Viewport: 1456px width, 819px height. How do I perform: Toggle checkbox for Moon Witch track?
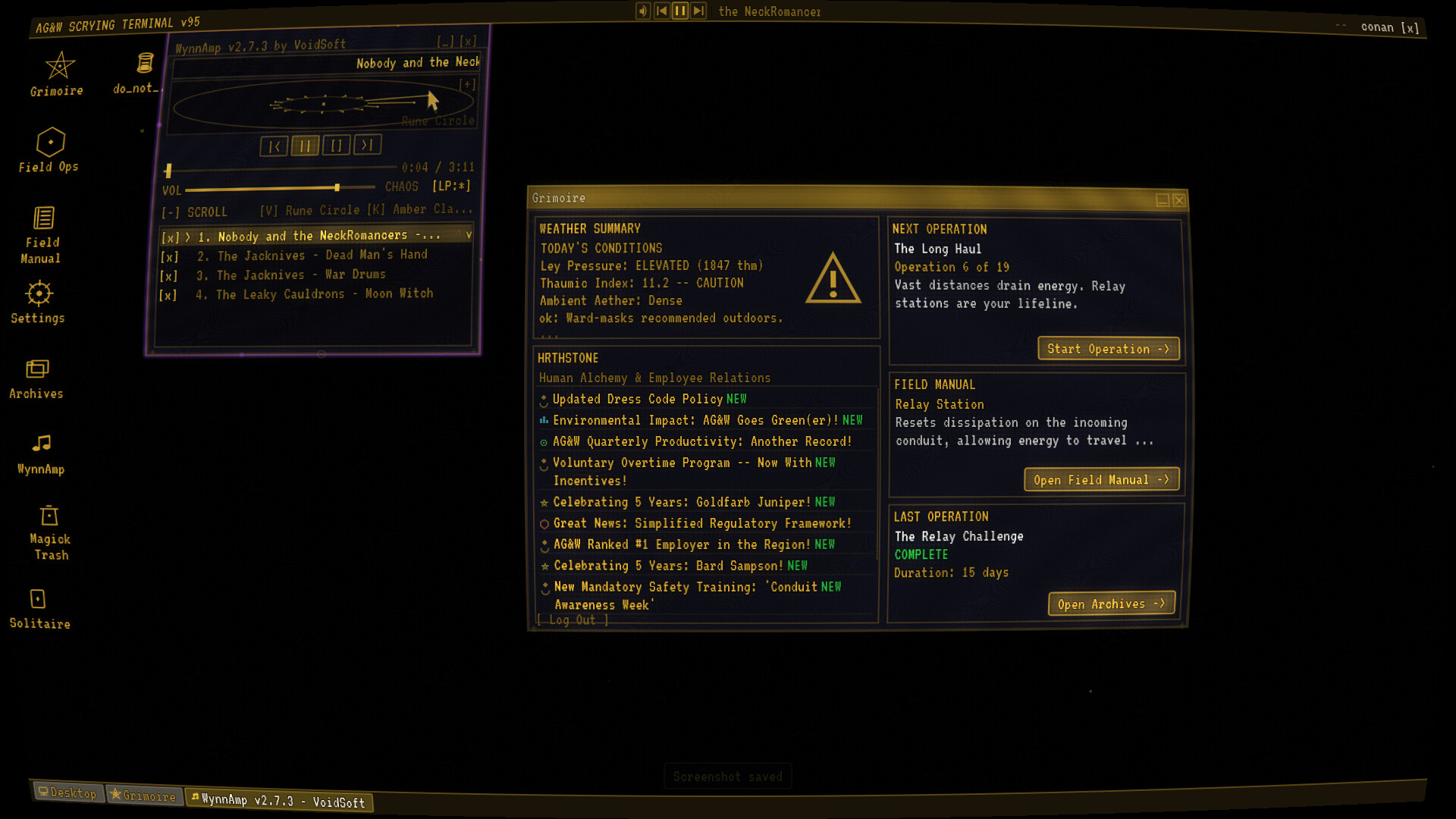(x=168, y=296)
